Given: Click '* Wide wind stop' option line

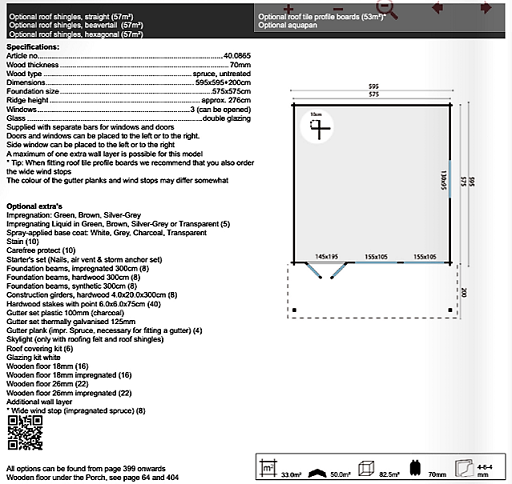Looking at the screenshot, I should [76, 411].
